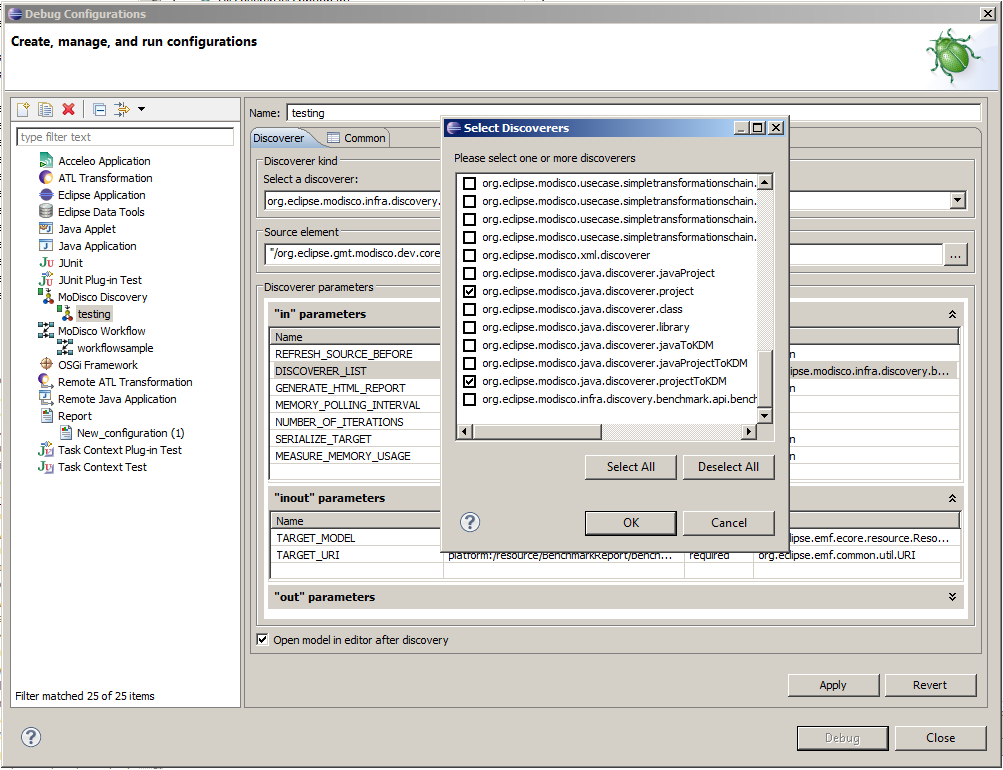Open the Select a discoverer combo dropdown
Image resolution: width=1003 pixels, height=770 pixels.
point(957,200)
